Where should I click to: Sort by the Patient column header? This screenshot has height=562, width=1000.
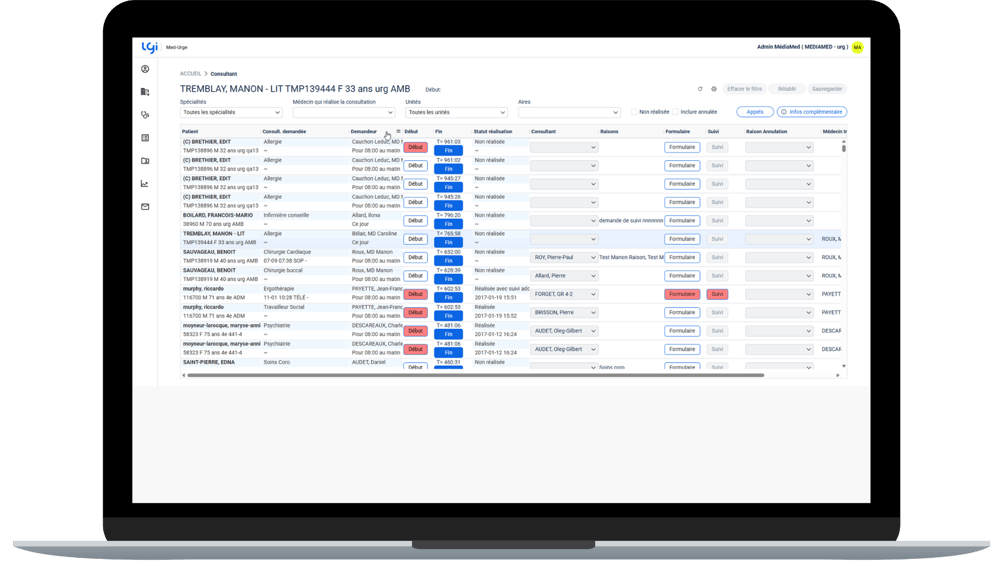pyautogui.click(x=190, y=131)
